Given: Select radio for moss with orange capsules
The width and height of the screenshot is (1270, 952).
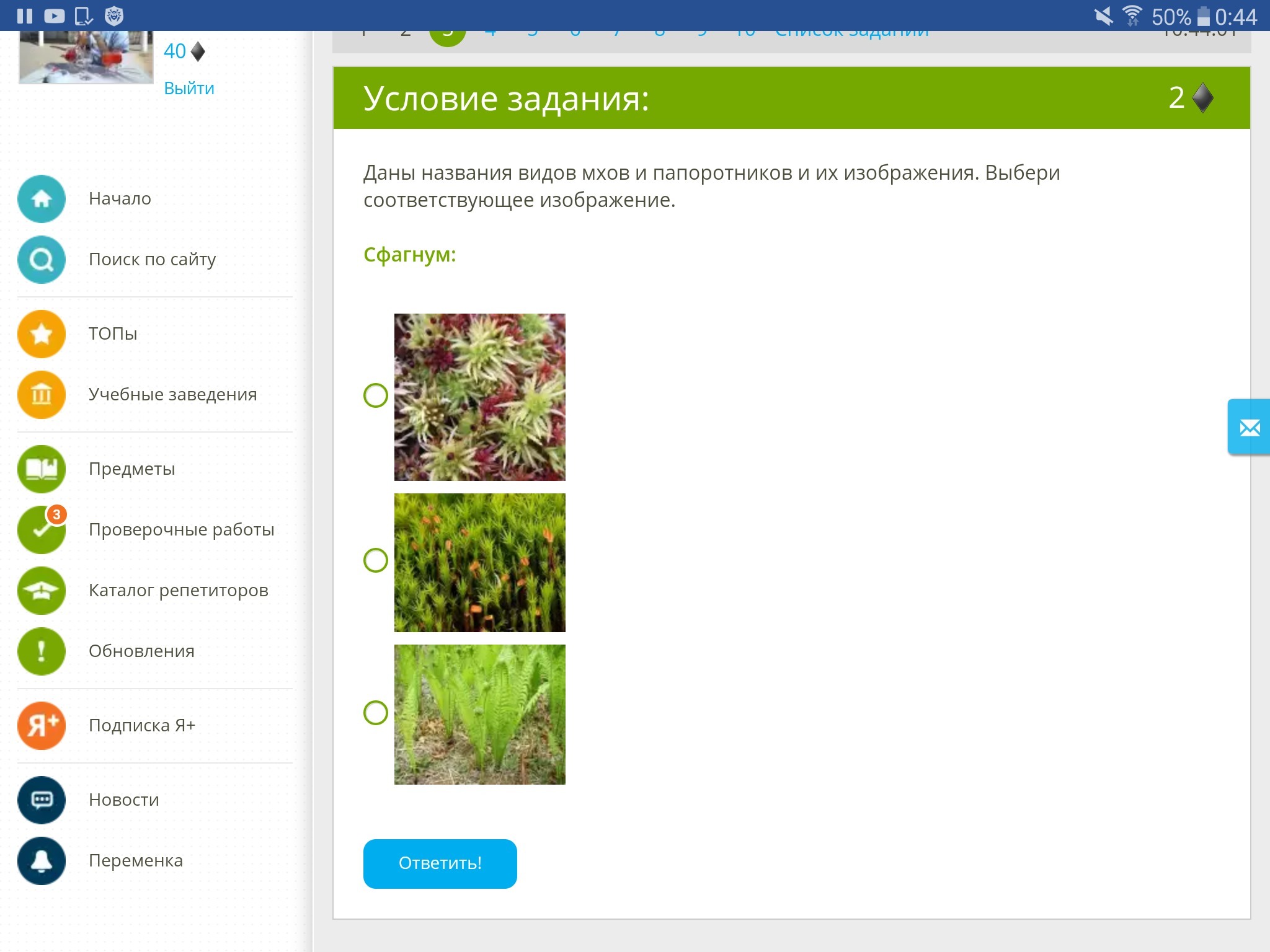Looking at the screenshot, I should [376, 560].
